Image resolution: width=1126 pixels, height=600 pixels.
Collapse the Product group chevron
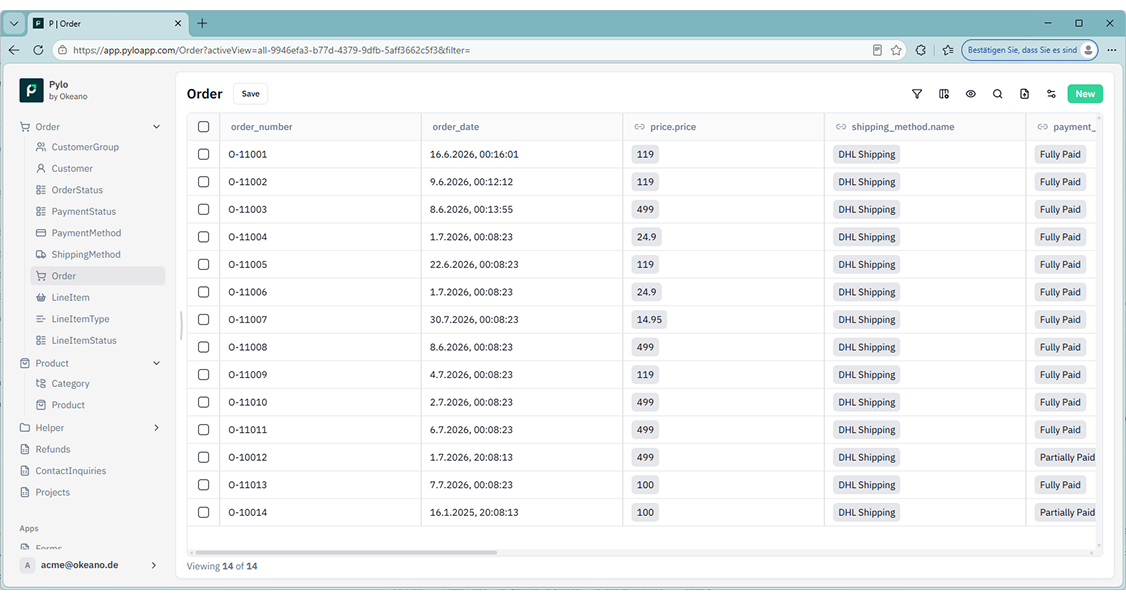(x=157, y=363)
